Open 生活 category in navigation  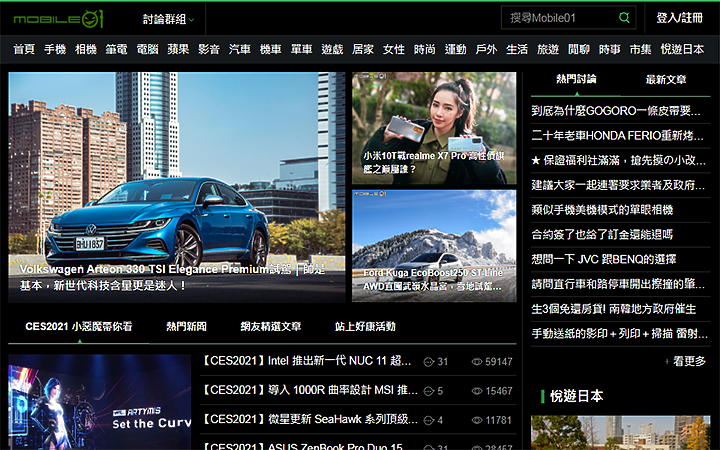(x=517, y=49)
